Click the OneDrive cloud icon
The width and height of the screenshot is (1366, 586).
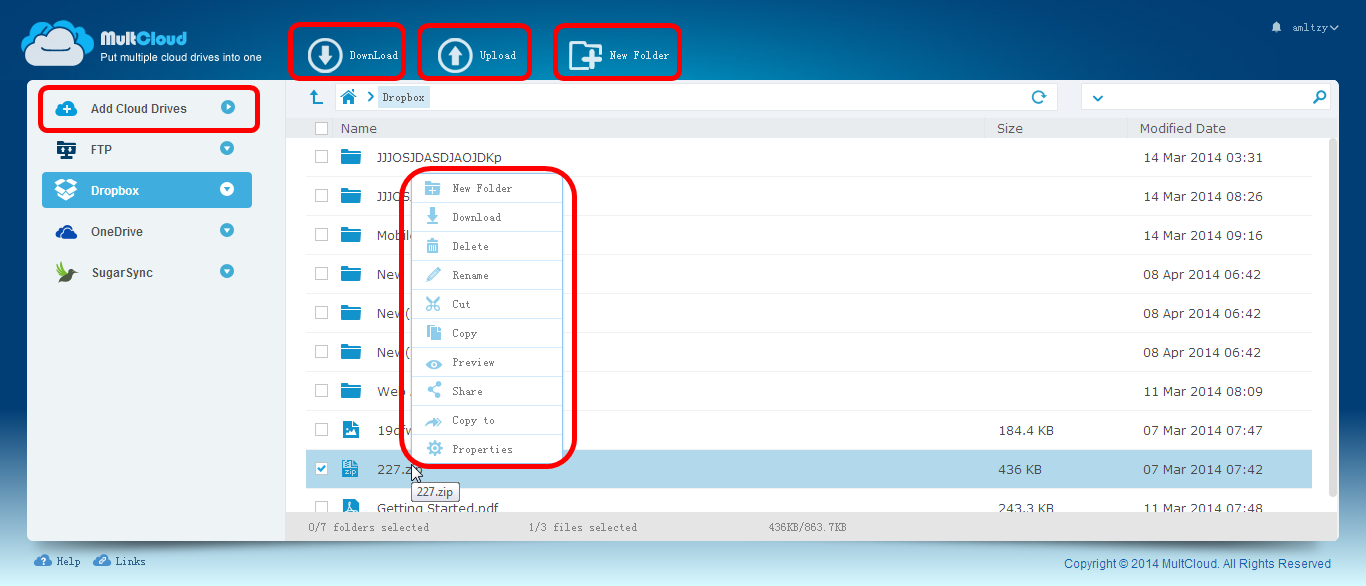click(x=66, y=232)
